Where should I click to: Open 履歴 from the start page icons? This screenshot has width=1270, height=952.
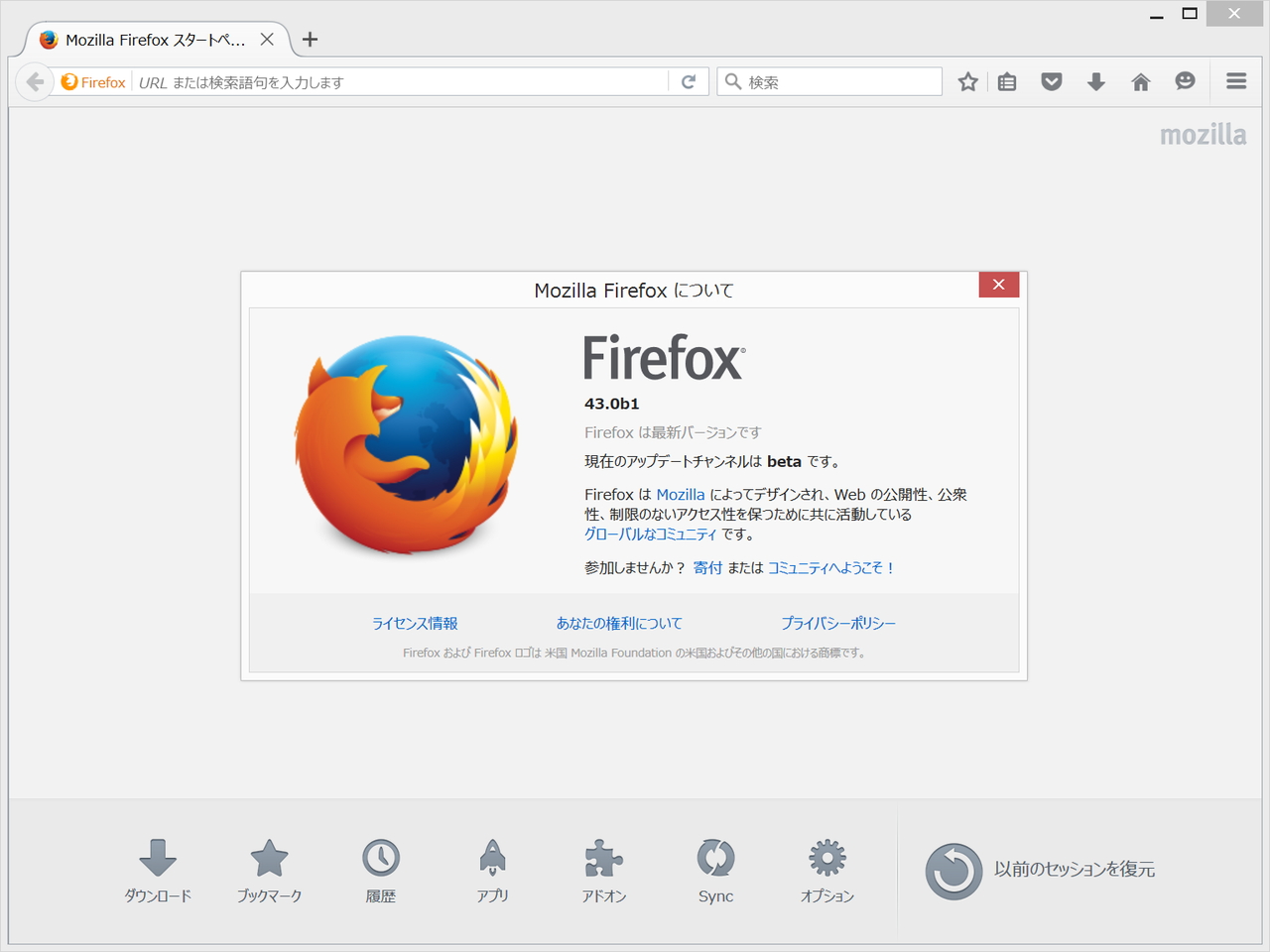[x=381, y=871]
